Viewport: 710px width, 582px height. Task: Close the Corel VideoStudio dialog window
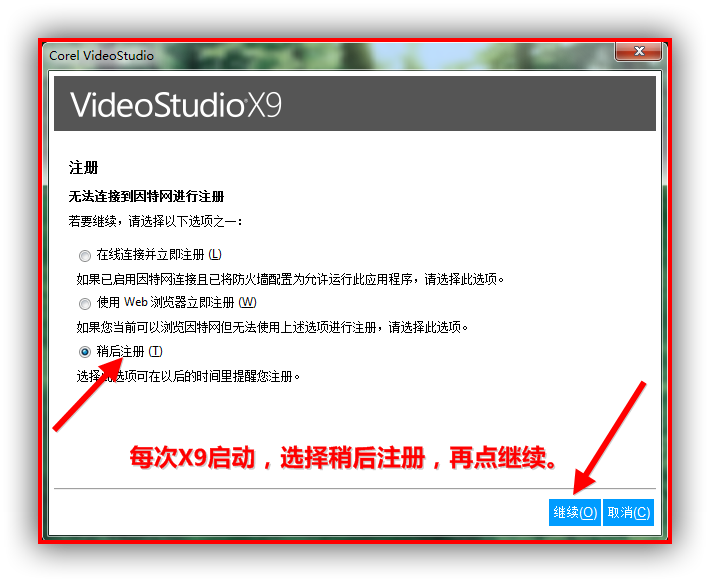coord(637,55)
